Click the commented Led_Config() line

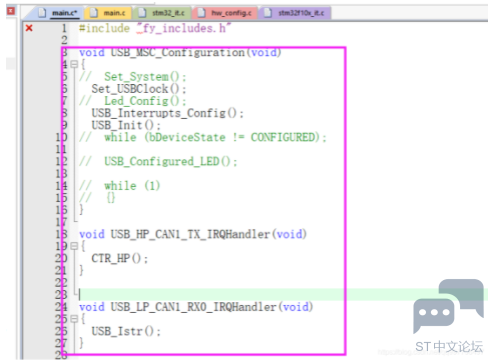pos(133,101)
